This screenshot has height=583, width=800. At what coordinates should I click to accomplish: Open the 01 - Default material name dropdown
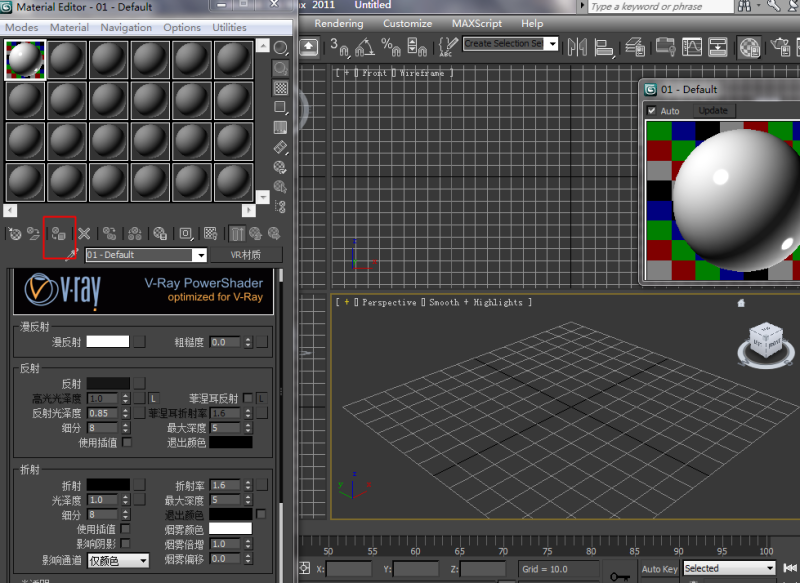coord(198,255)
